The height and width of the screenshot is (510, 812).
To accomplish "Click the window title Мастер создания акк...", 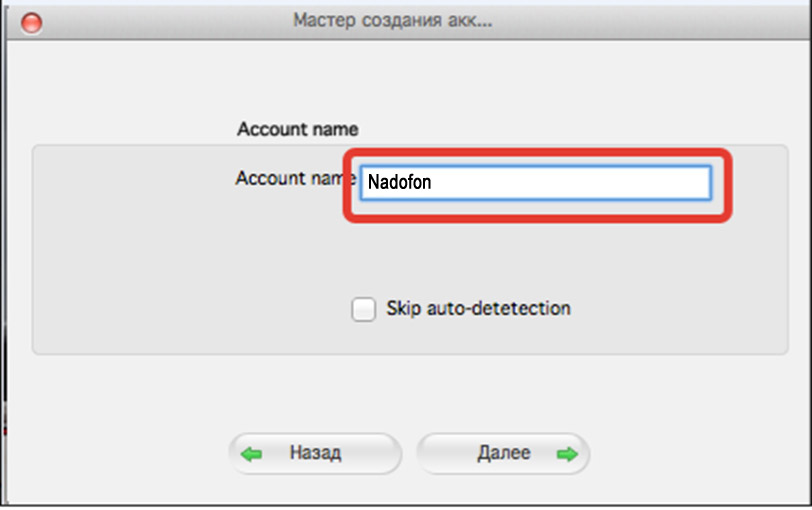I will click(x=393, y=21).
